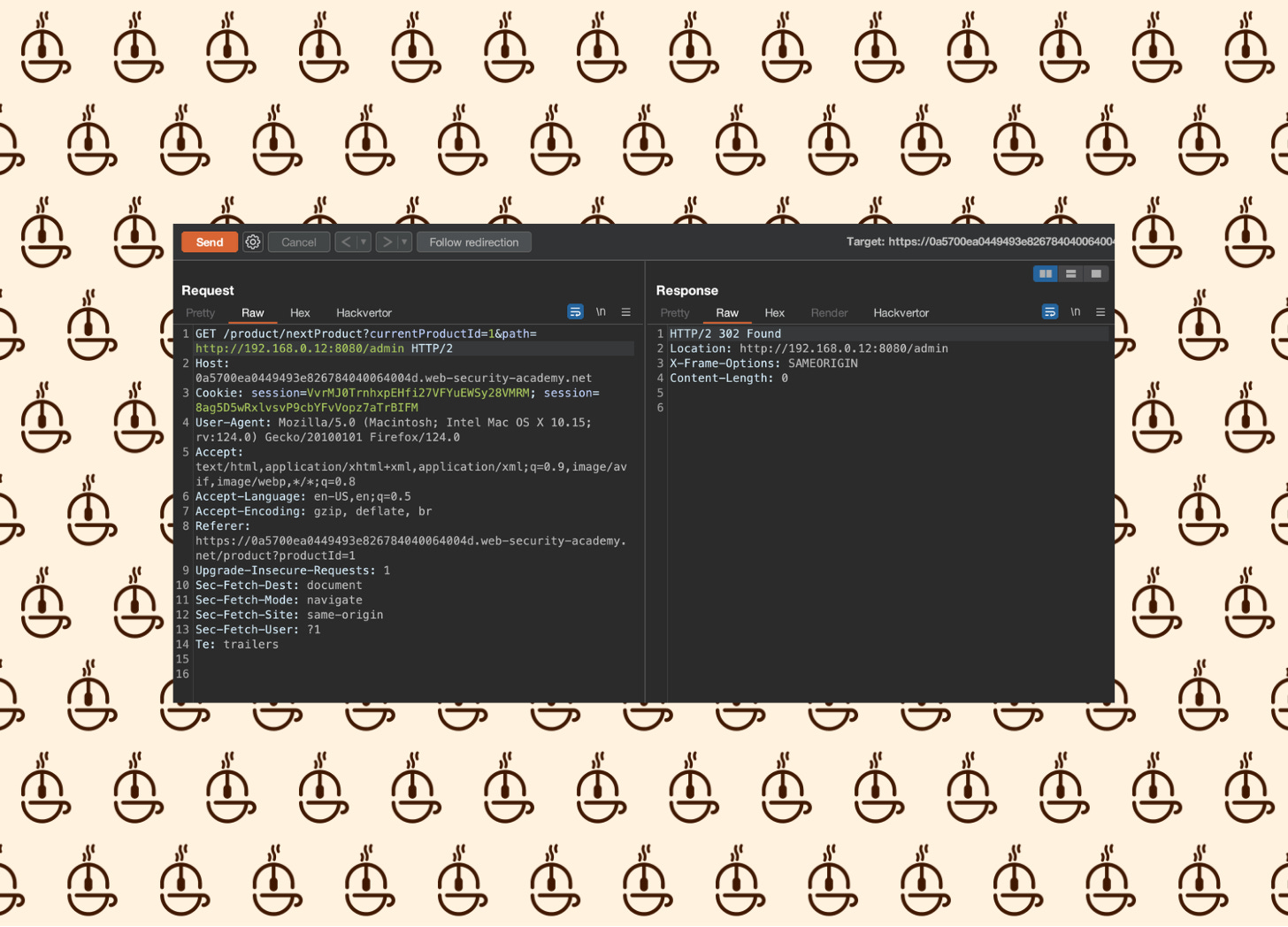Toggle word wrap in Response viewer
The width and height of the screenshot is (1288, 927).
[x=1050, y=312]
